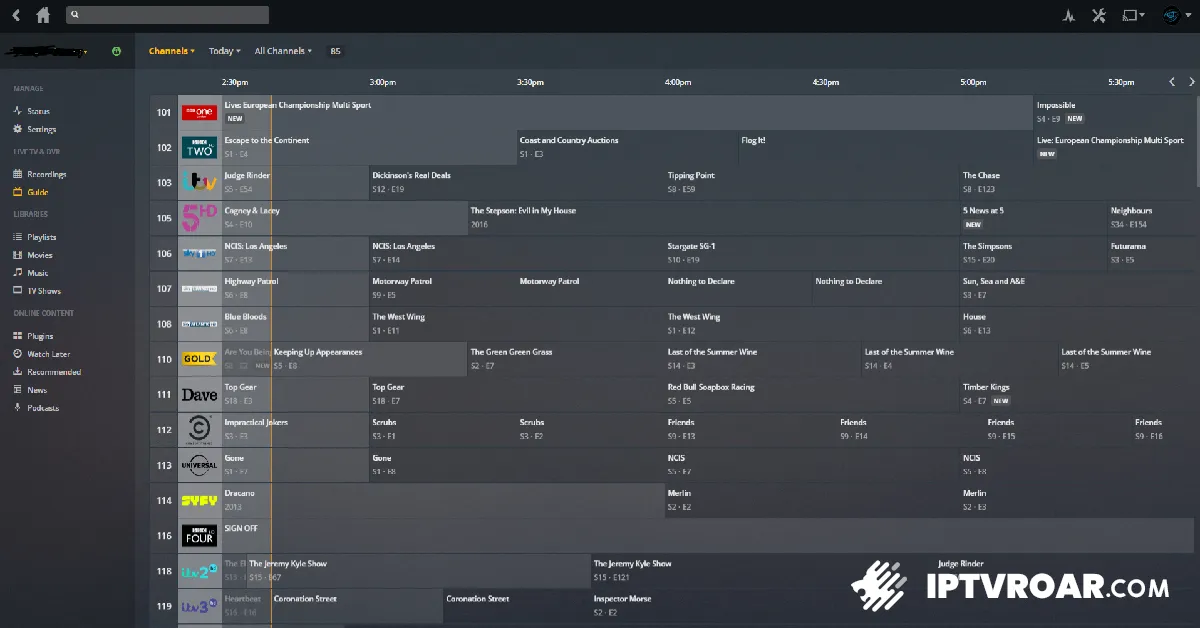Click the ITV2 channel logo

199,571
